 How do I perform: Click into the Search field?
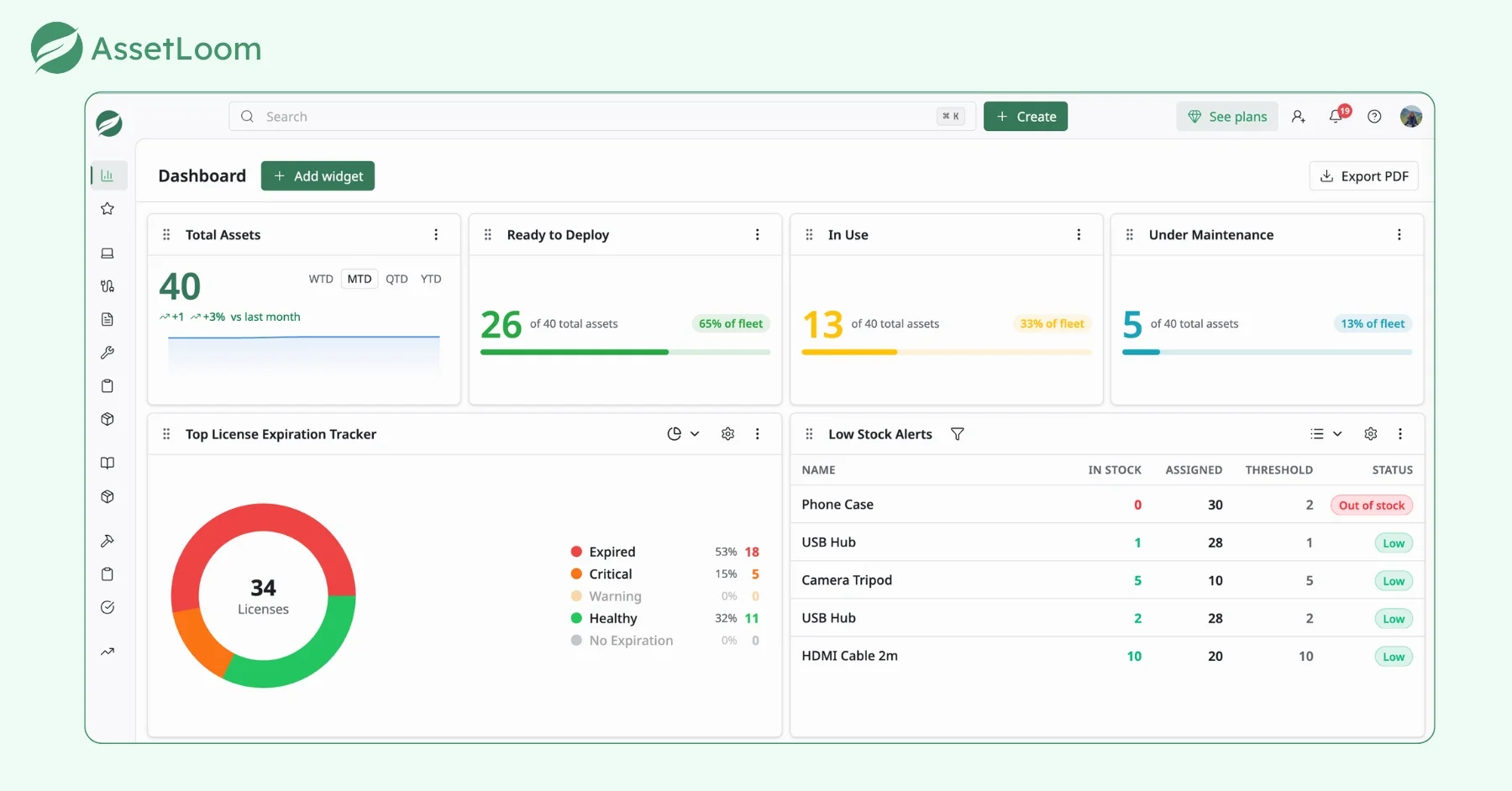click(602, 117)
